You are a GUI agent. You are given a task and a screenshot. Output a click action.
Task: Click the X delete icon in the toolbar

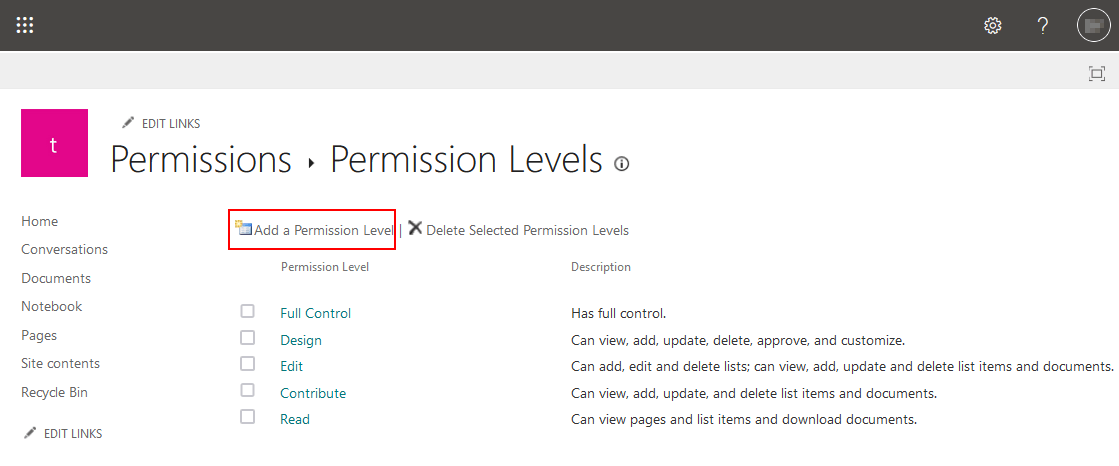[x=415, y=228]
